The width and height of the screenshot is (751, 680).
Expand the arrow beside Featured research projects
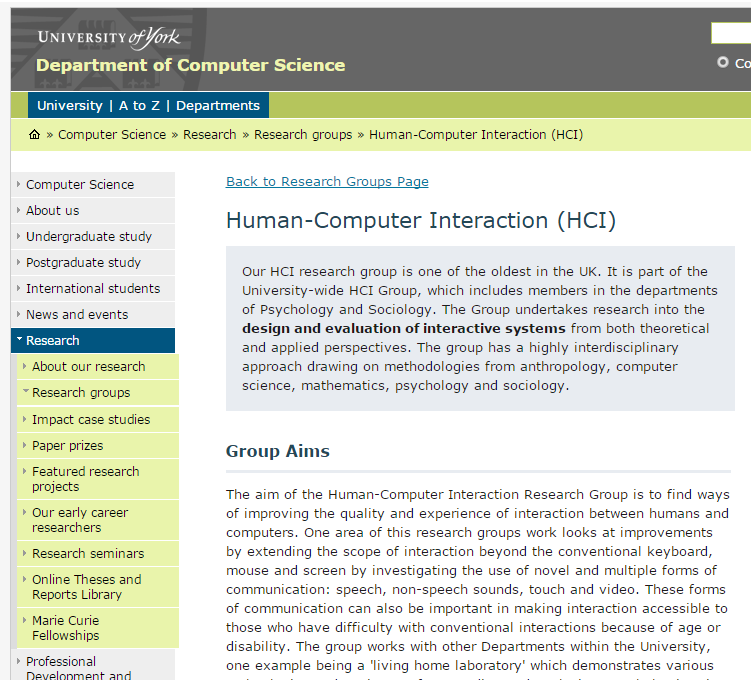(24, 471)
